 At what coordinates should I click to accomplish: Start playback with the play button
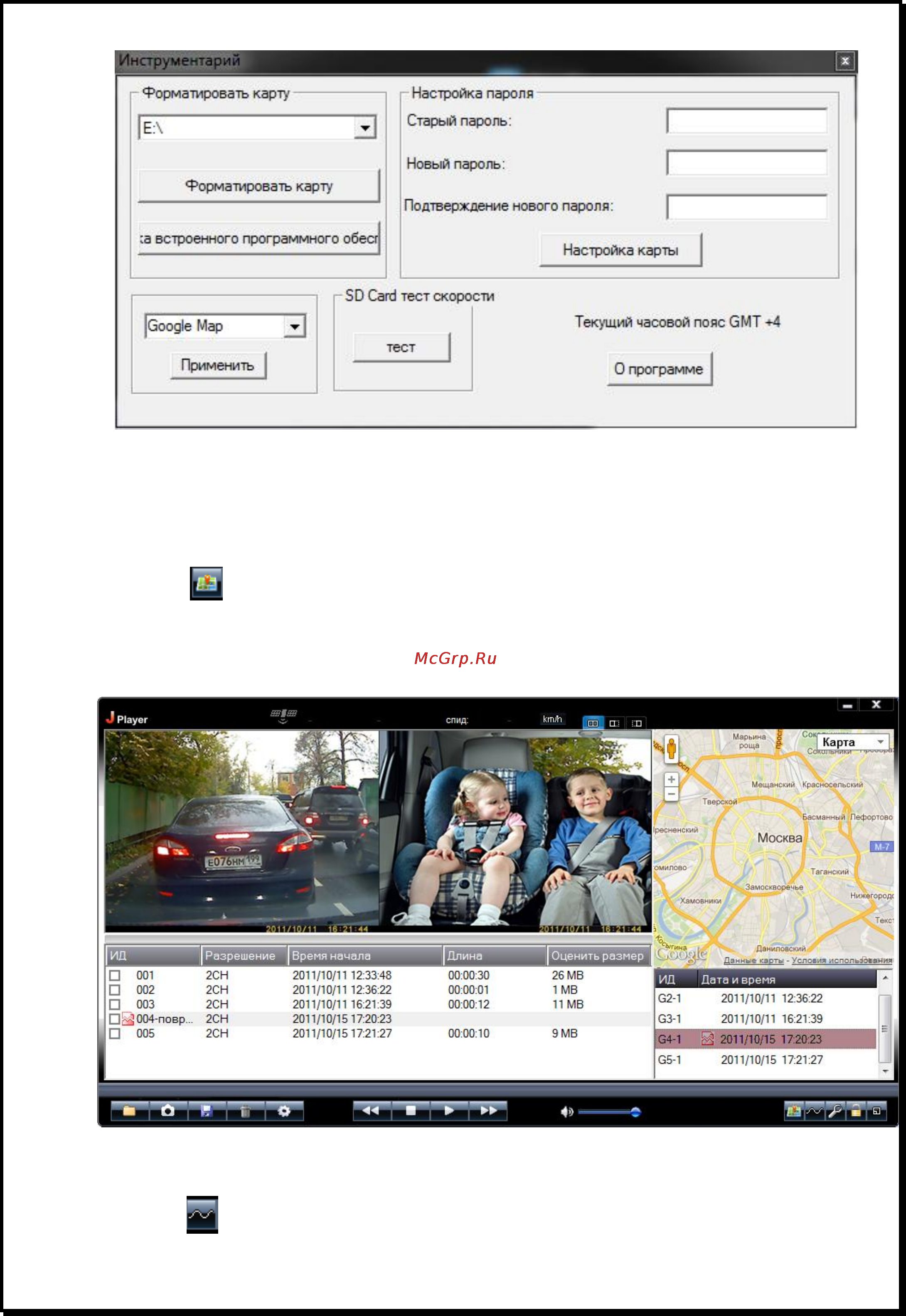coord(449,1111)
